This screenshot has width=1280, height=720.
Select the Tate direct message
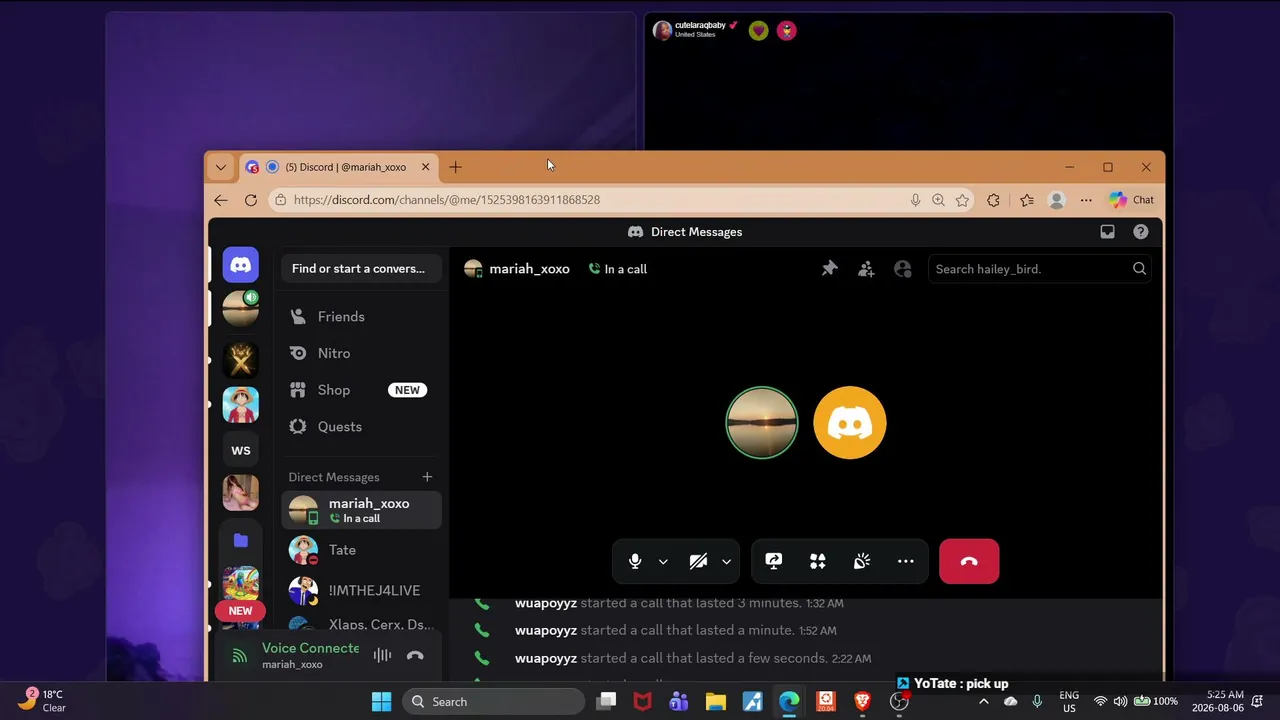(x=361, y=550)
